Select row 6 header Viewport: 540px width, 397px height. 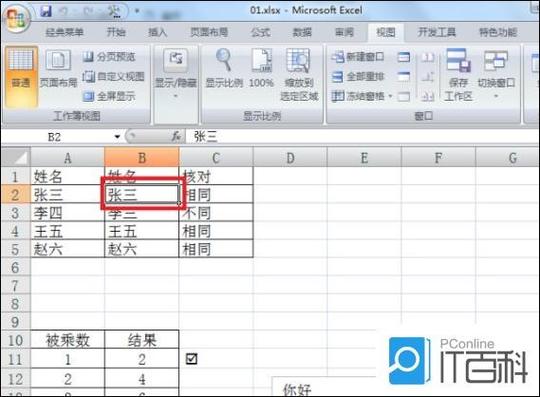pyautogui.click(x=16, y=267)
